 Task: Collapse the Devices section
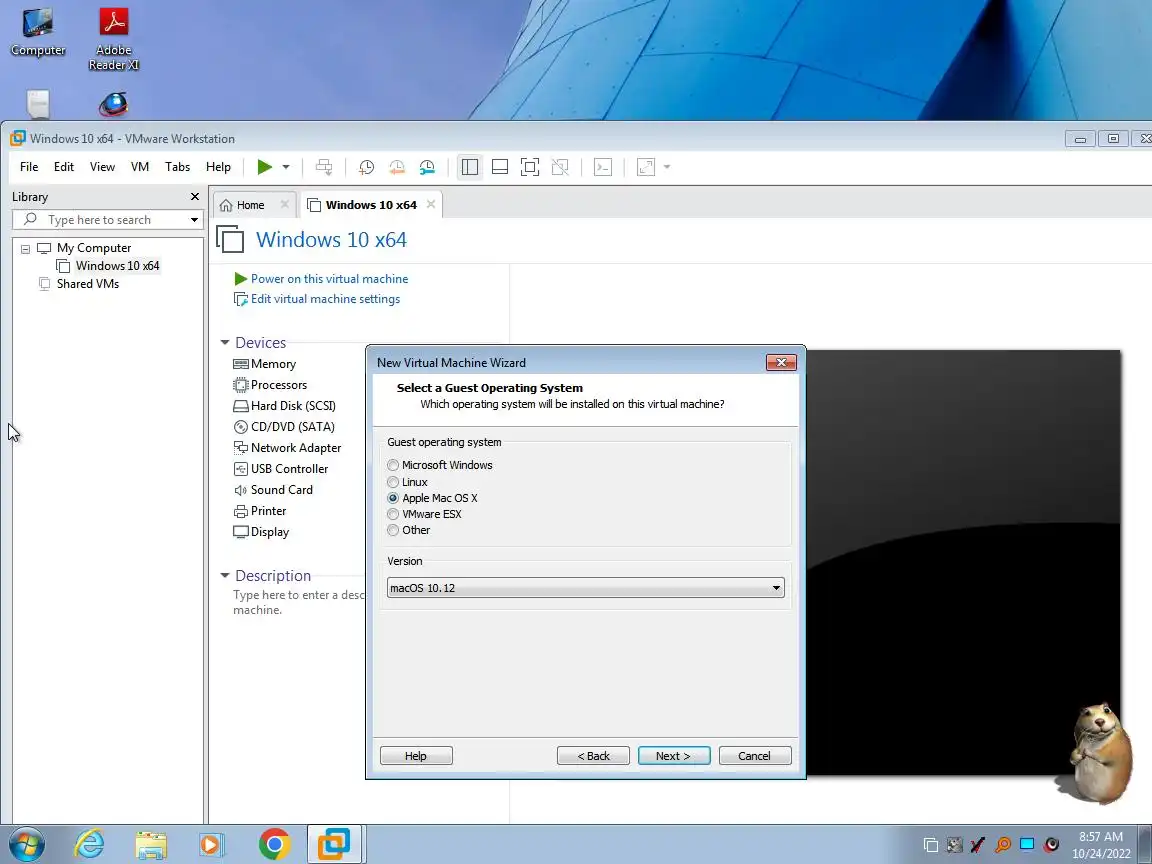tap(225, 342)
